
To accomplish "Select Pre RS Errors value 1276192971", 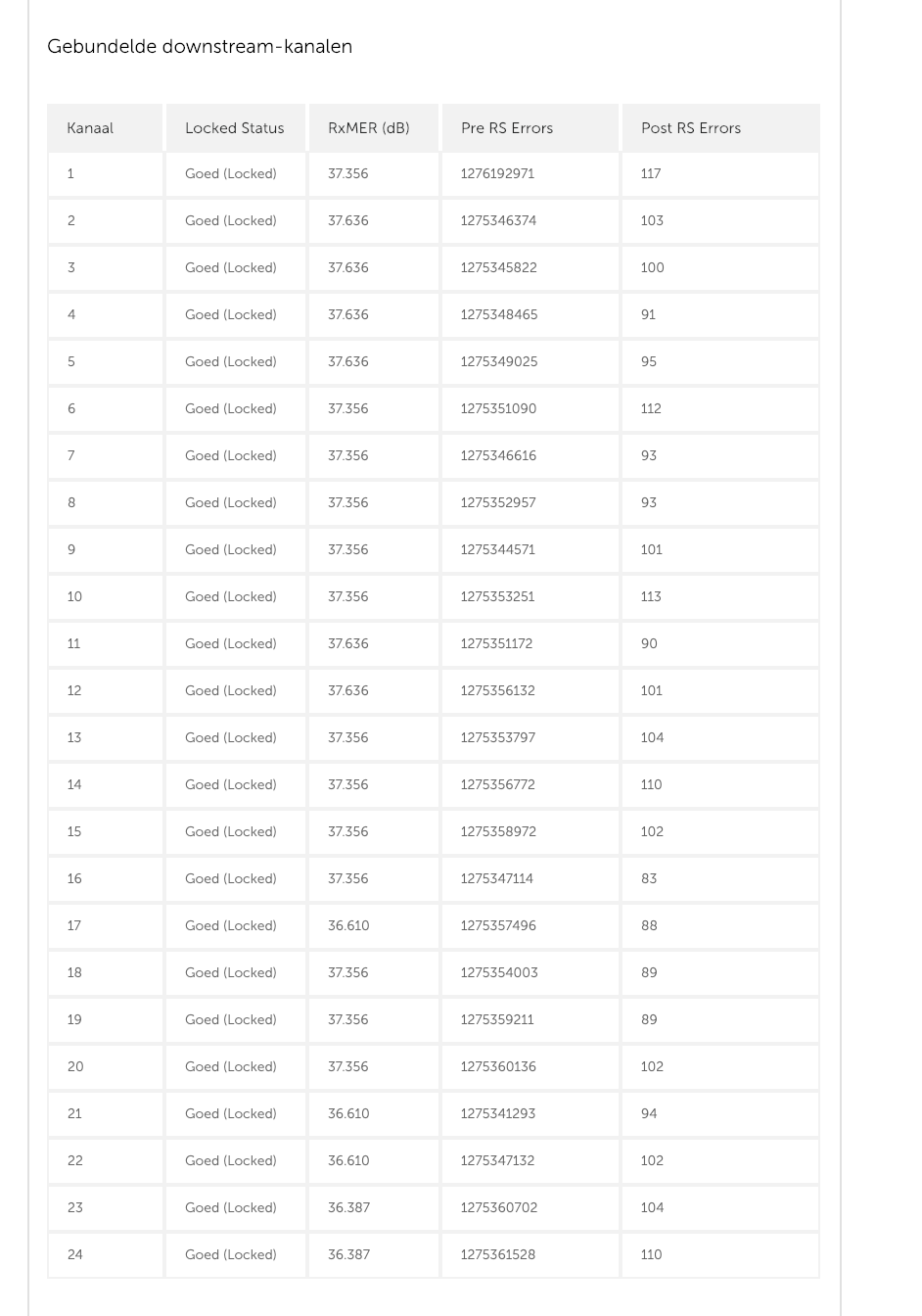I will pyautogui.click(x=497, y=173).
